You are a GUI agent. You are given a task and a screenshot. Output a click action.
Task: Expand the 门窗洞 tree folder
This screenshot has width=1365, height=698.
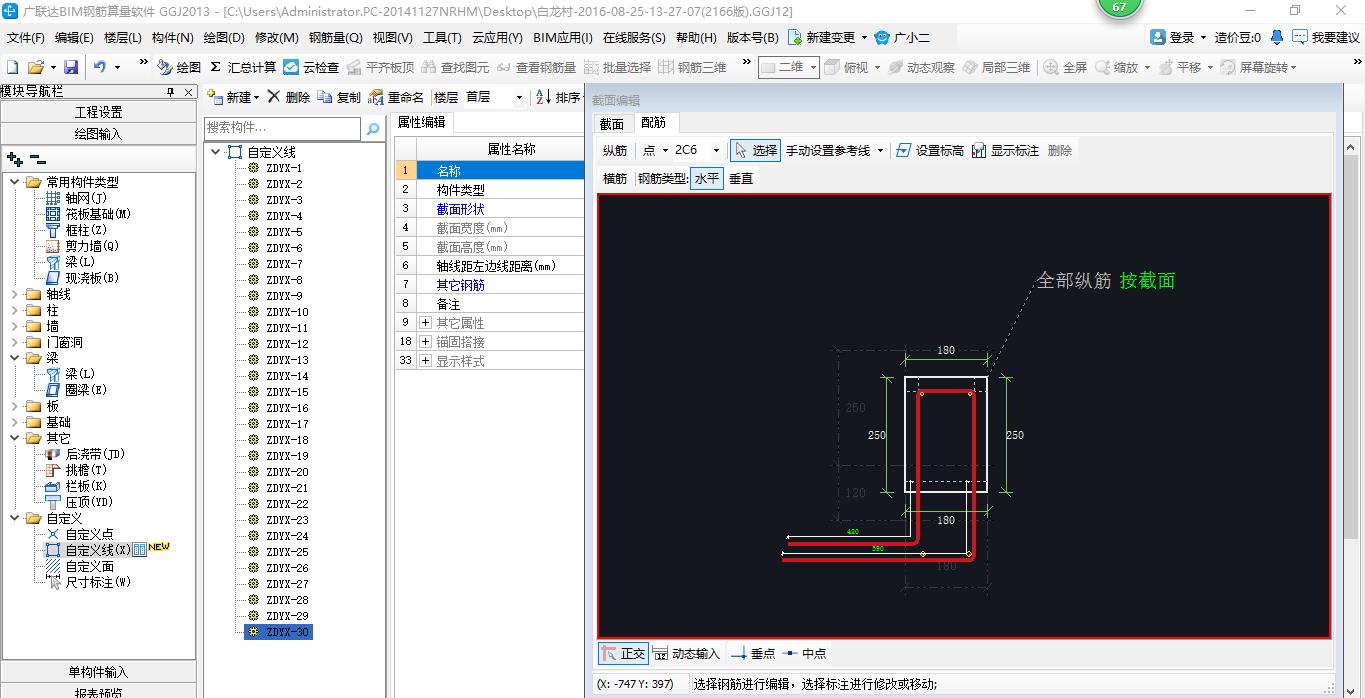coord(15,342)
